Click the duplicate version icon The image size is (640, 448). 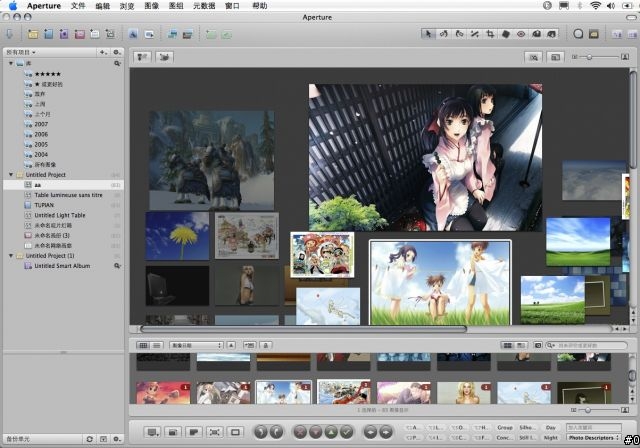188,34
